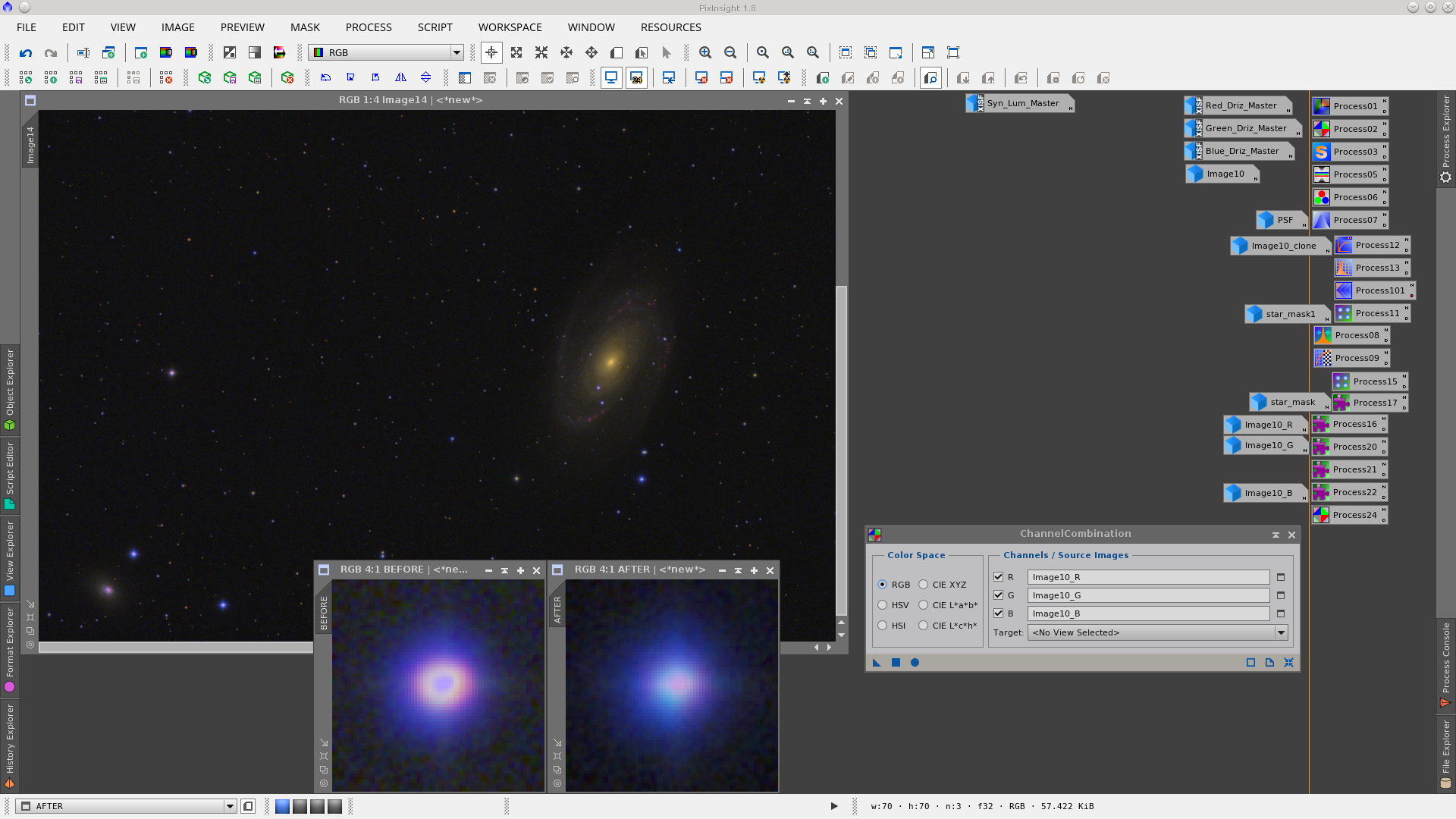
Task: Click the view selector button beside Image10_G
Action: click(1280, 595)
